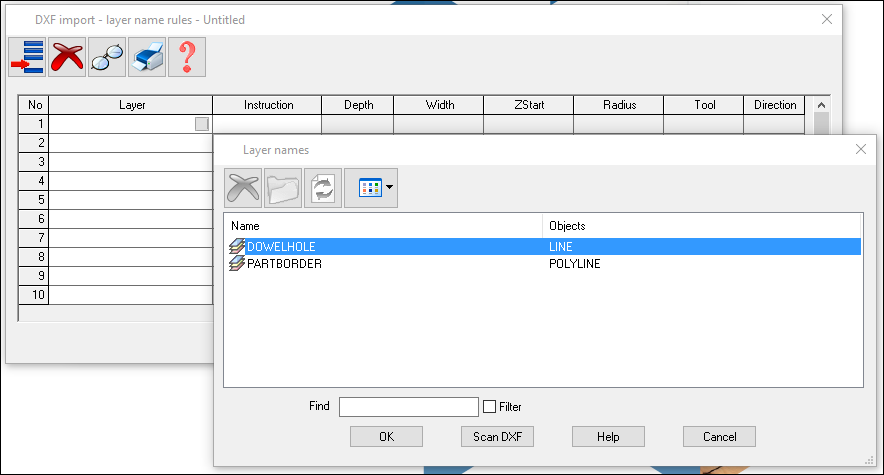Click the Direction column header
Image resolution: width=884 pixels, height=475 pixels.
(775, 105)
